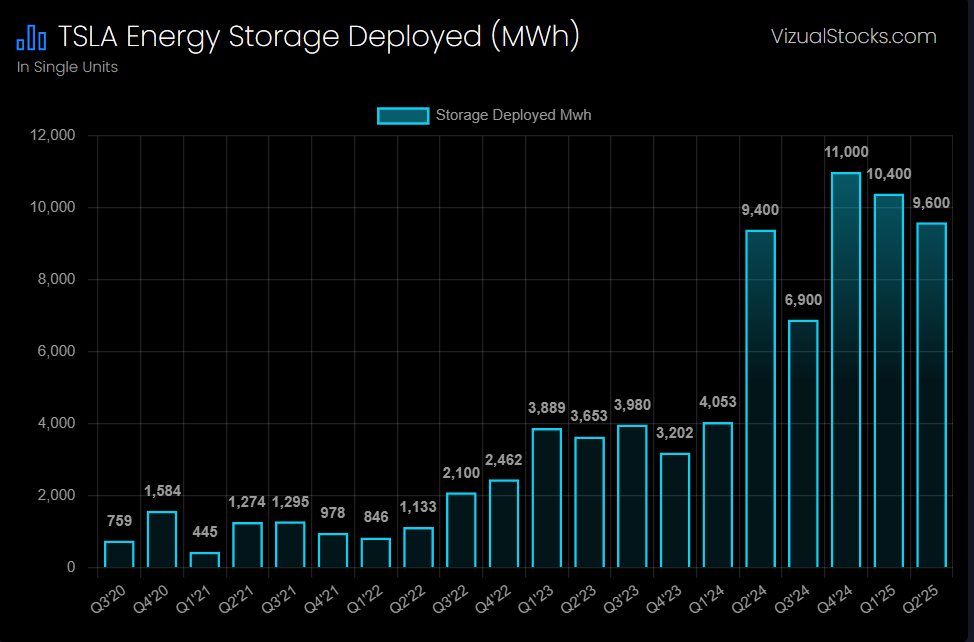Click the Storage Deployed Mwh legend label
The height and width of the screenshot is (642, 974).
click(513, 115)
